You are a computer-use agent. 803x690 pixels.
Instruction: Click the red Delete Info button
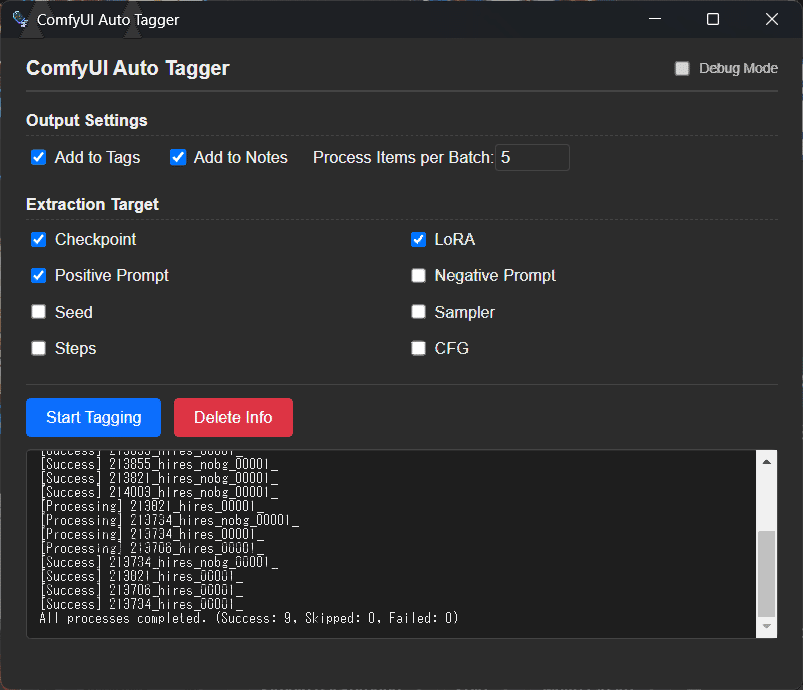tap(233, 417)
